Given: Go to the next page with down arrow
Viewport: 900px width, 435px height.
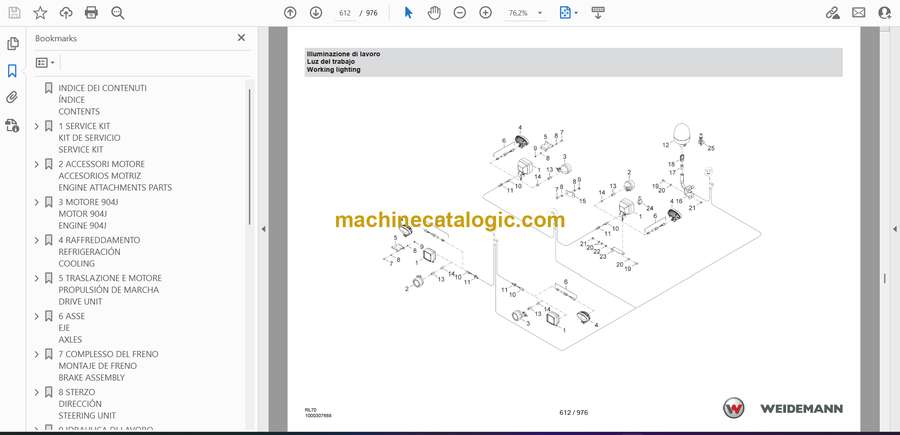Looking at the screenshot, I should coord(316,13).
